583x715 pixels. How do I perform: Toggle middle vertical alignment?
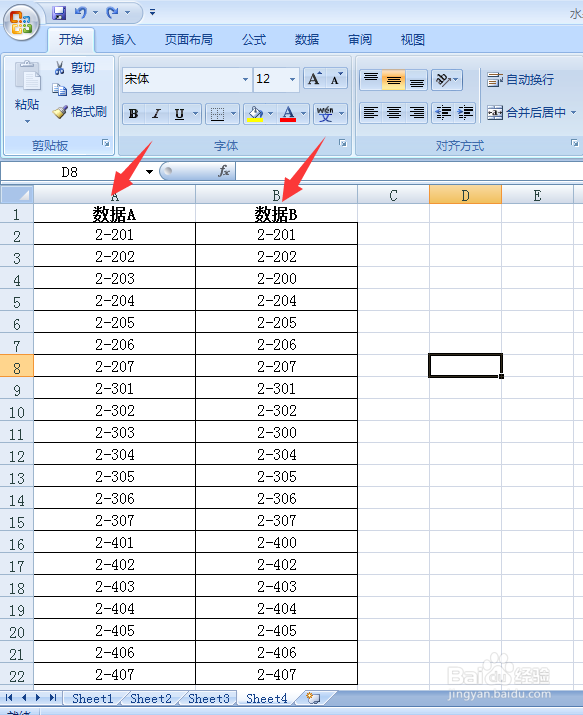(394, 80)
